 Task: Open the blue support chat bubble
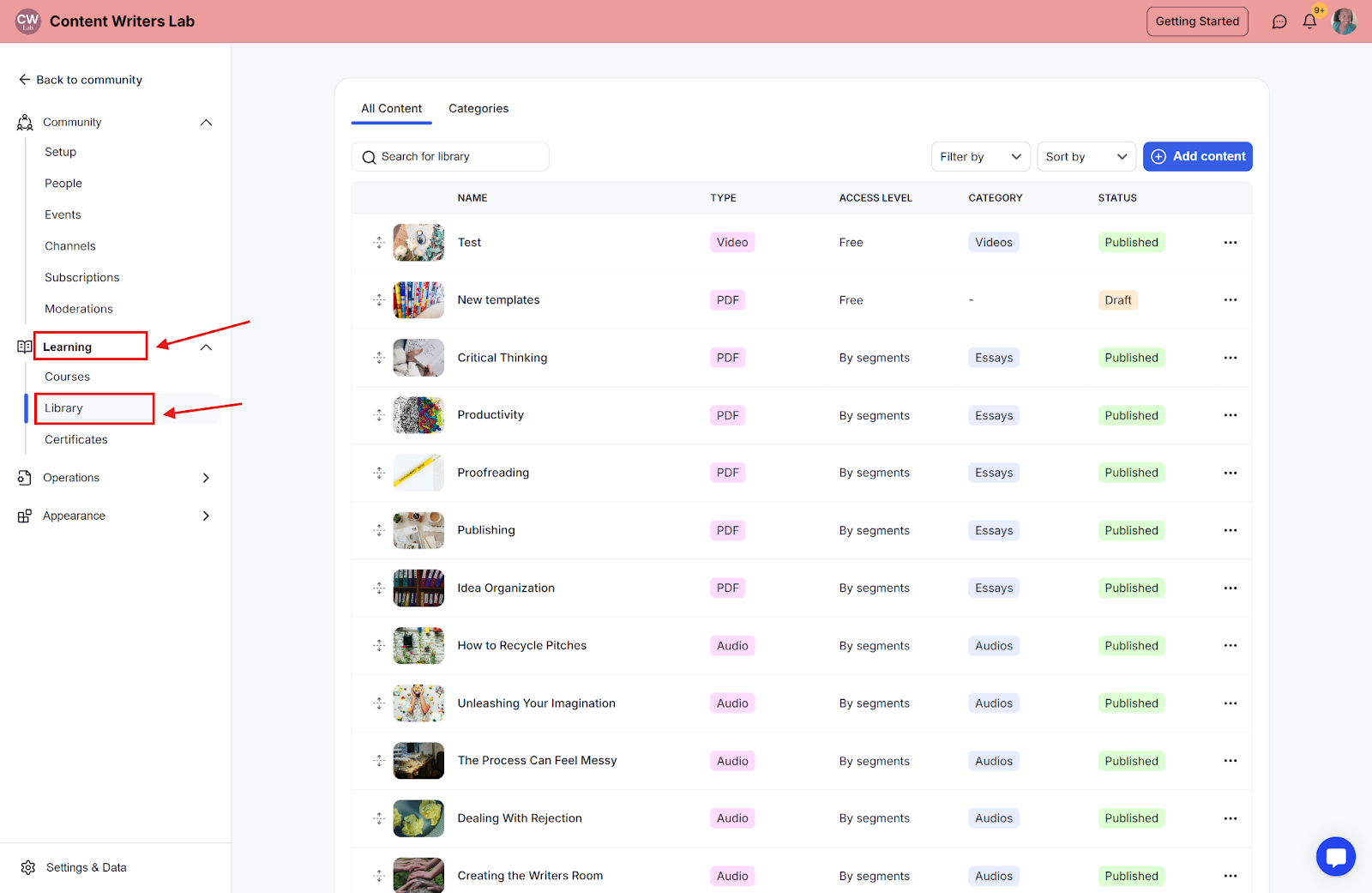click(x=1336, y=856)
